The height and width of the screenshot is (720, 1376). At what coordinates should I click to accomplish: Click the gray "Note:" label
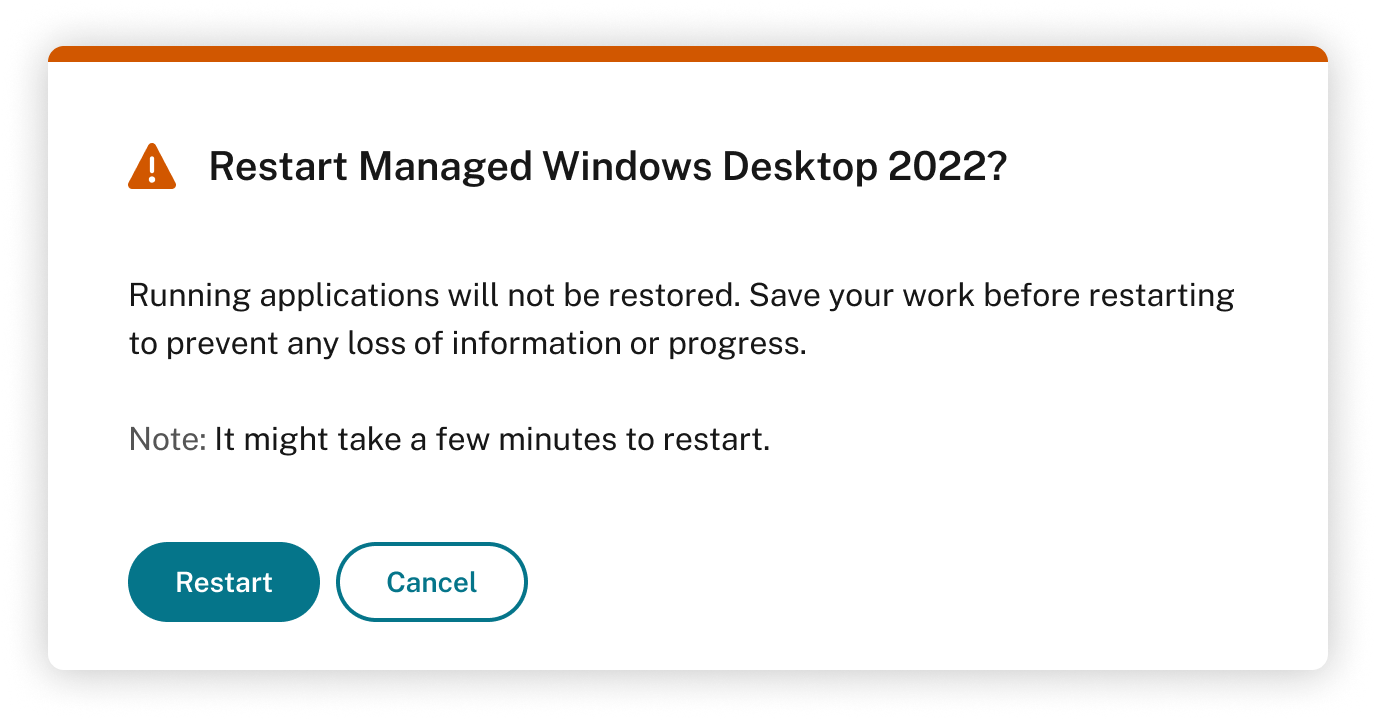tap(167, 440)
